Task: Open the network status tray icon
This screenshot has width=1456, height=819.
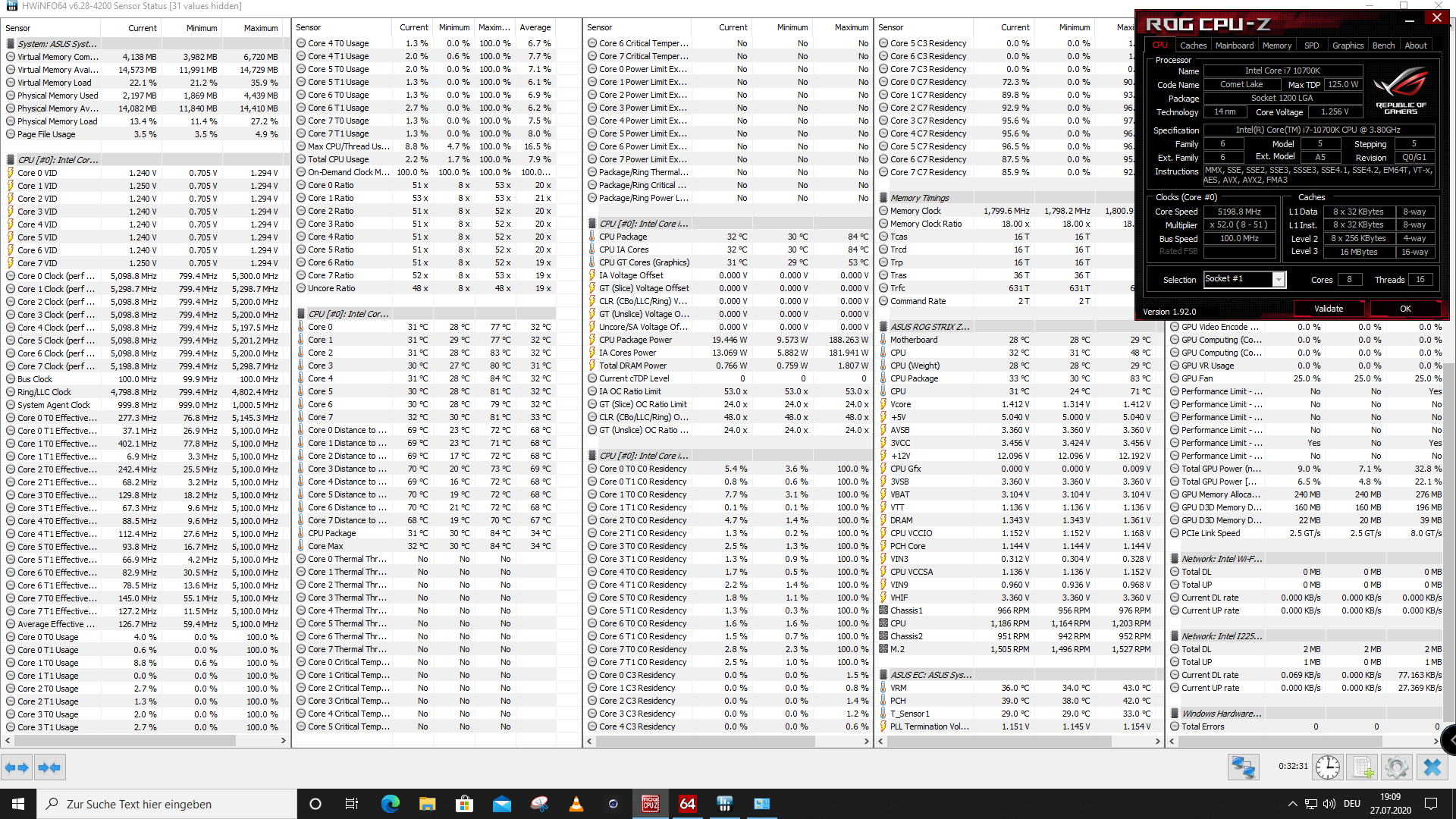Action: (1310, 804)
